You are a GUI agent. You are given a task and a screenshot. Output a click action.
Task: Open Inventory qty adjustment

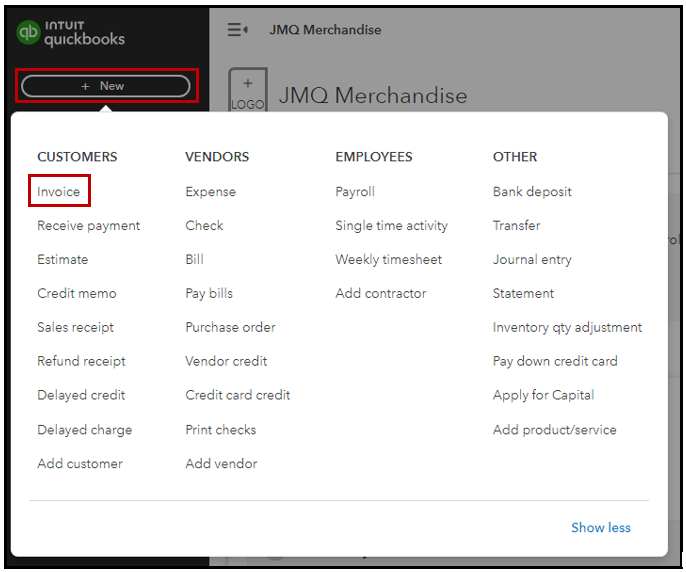[567, 327]
